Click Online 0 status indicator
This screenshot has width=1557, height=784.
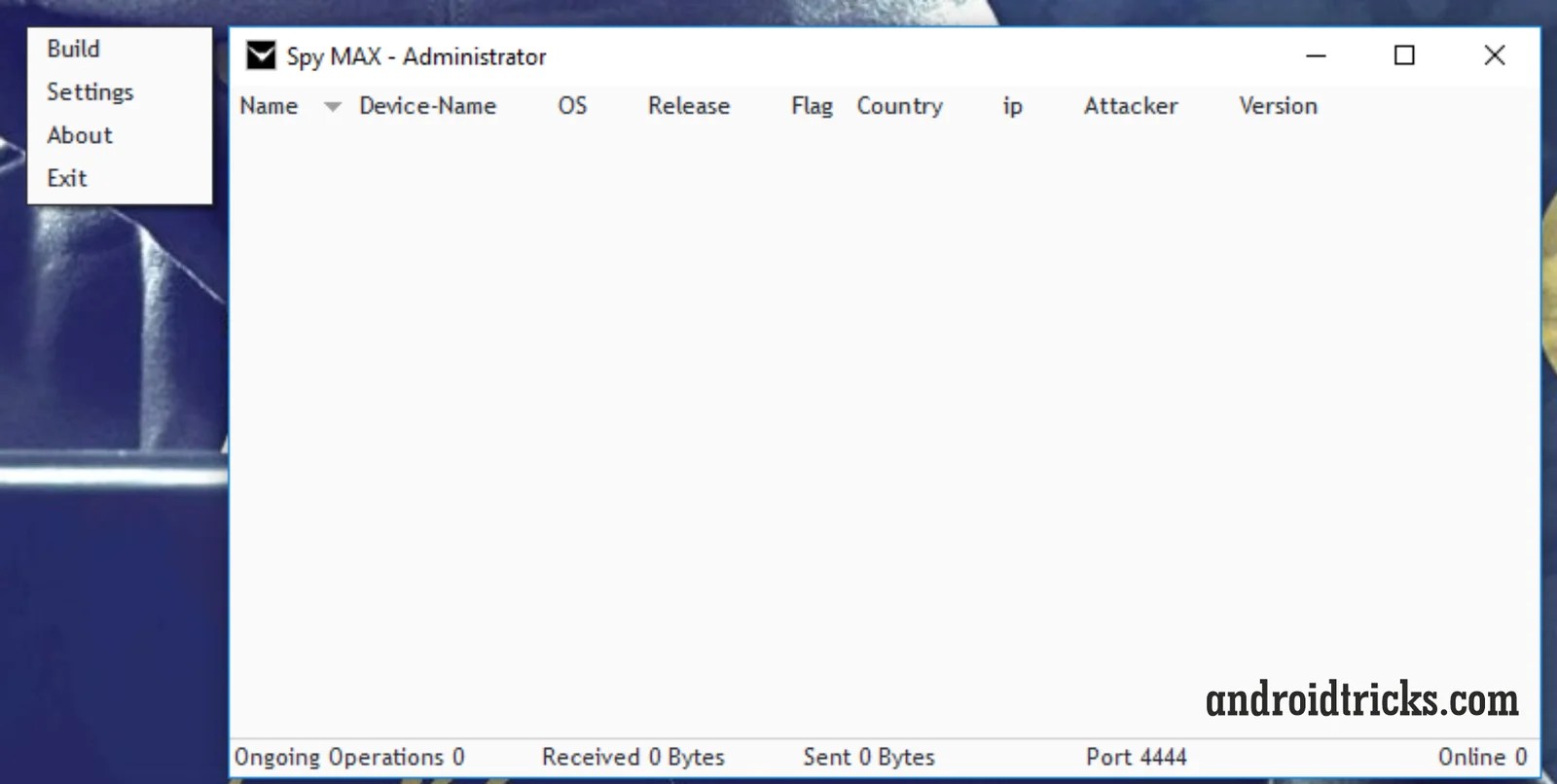click(x=1483, y=757)
